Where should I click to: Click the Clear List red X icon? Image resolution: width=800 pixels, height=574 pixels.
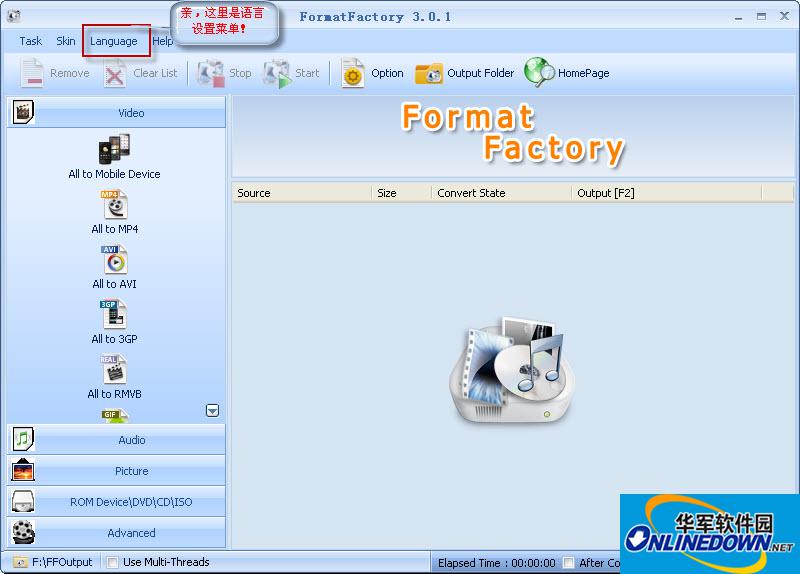pos(115,74)
